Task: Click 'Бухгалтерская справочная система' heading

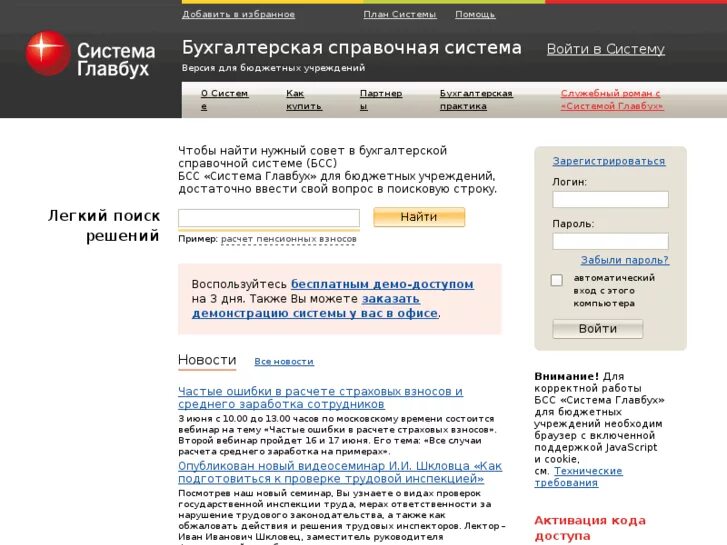Action: [x=351, y=48]
